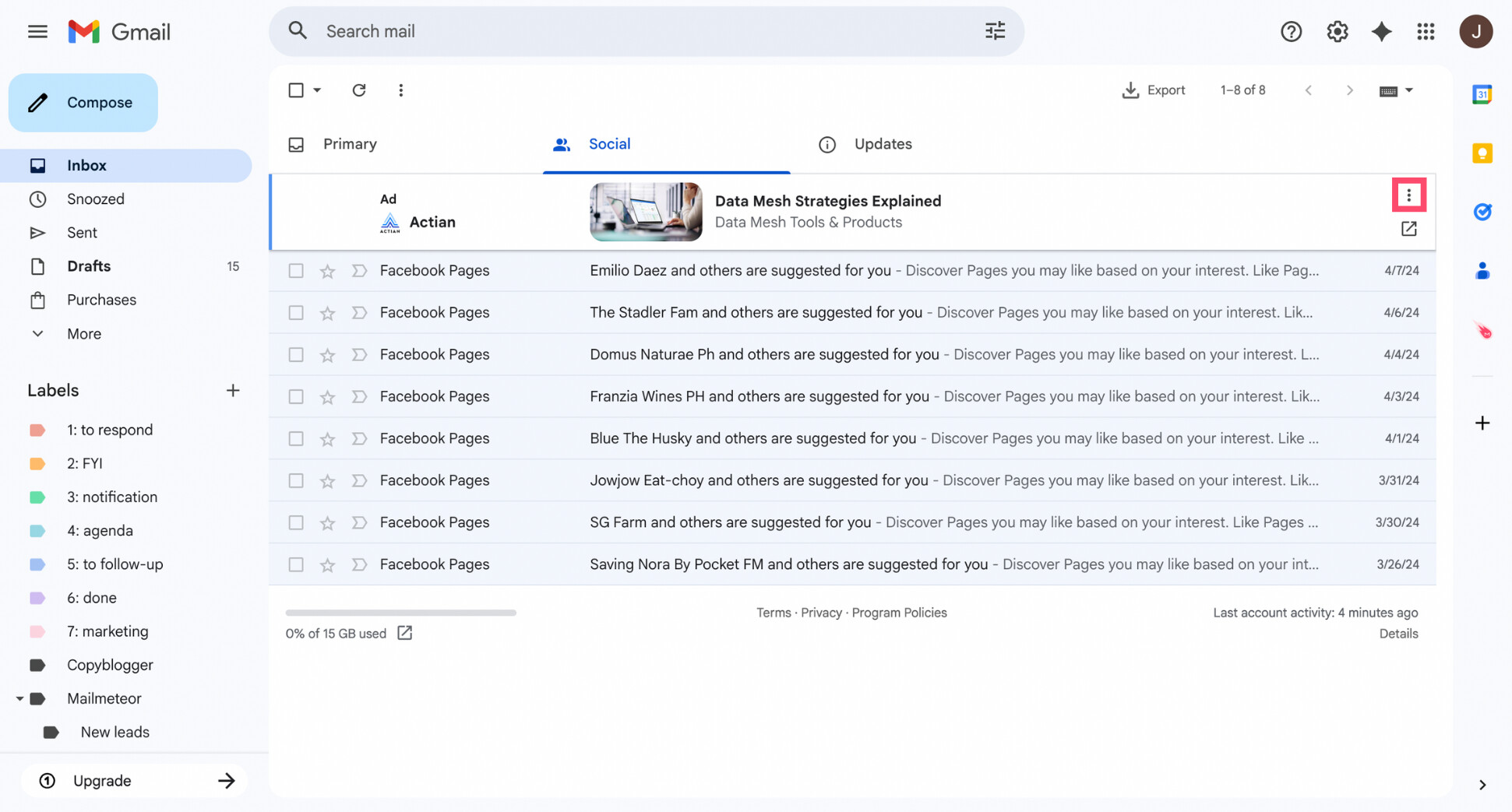
Task: Open the Updates tab
Action: [883, 144]
